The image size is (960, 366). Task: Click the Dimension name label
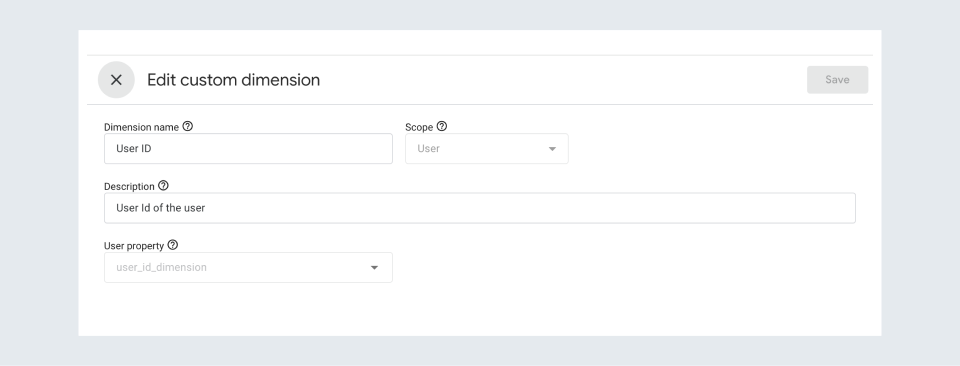141,127
